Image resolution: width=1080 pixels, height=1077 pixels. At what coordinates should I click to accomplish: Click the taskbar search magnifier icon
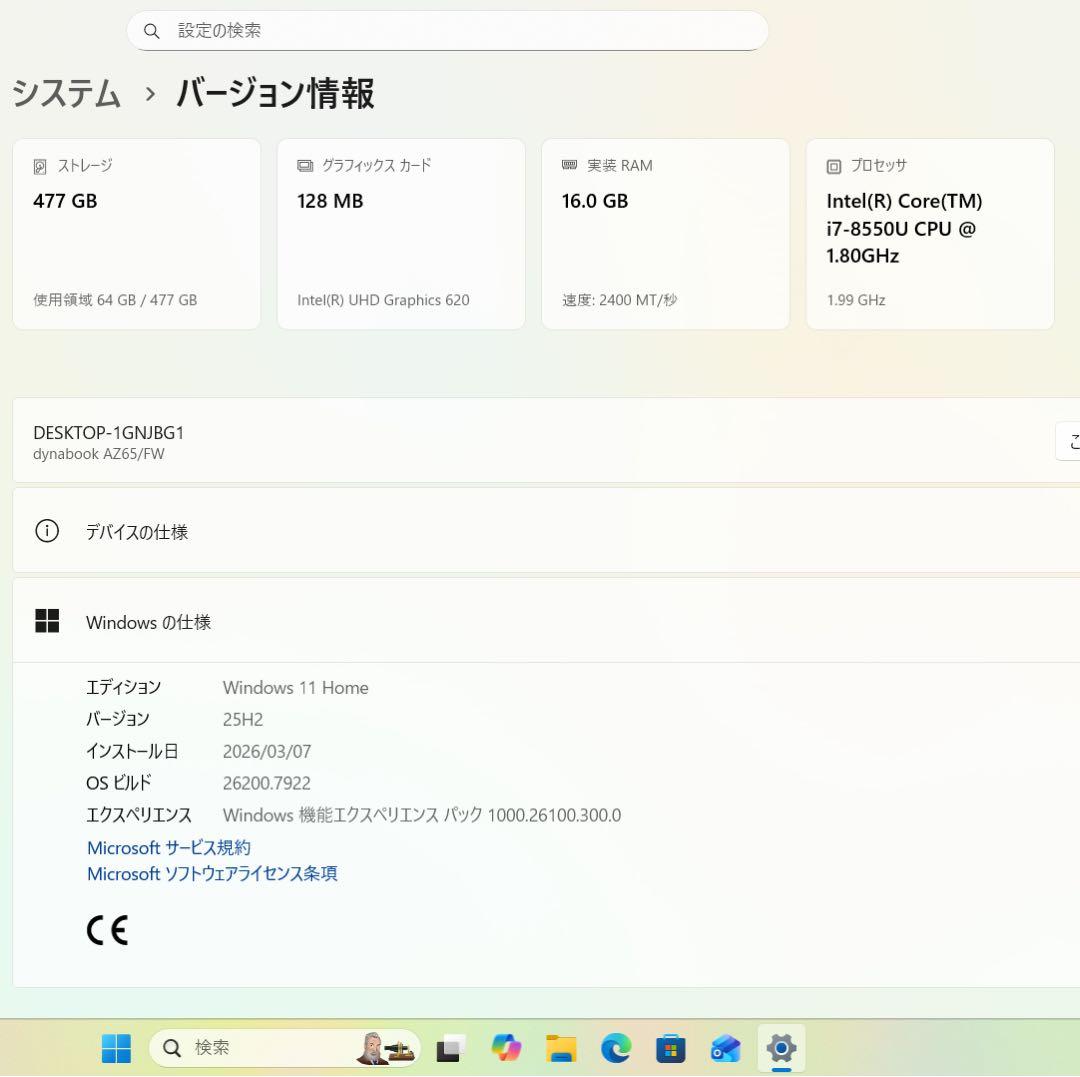point(172,1048)
